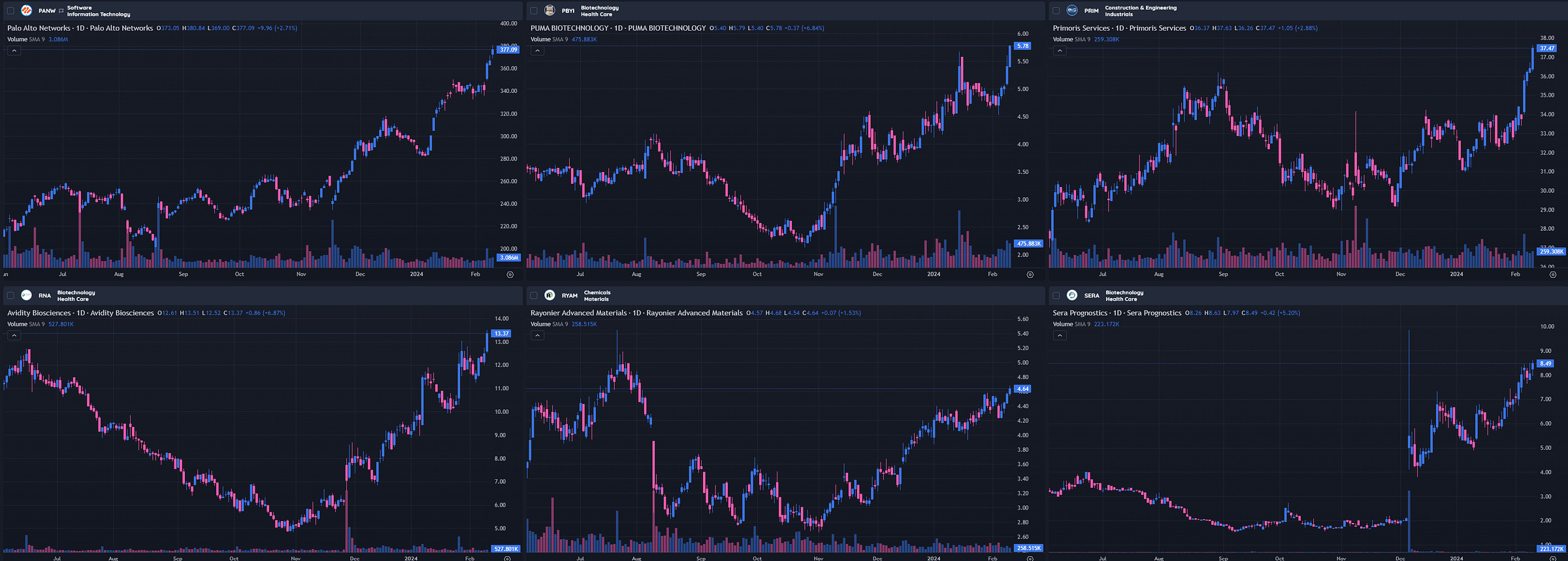The width and height of the screenshot is (1568, 561).
Task: Select the Sera Prognostics chart title
Action: click(1117, 313)
